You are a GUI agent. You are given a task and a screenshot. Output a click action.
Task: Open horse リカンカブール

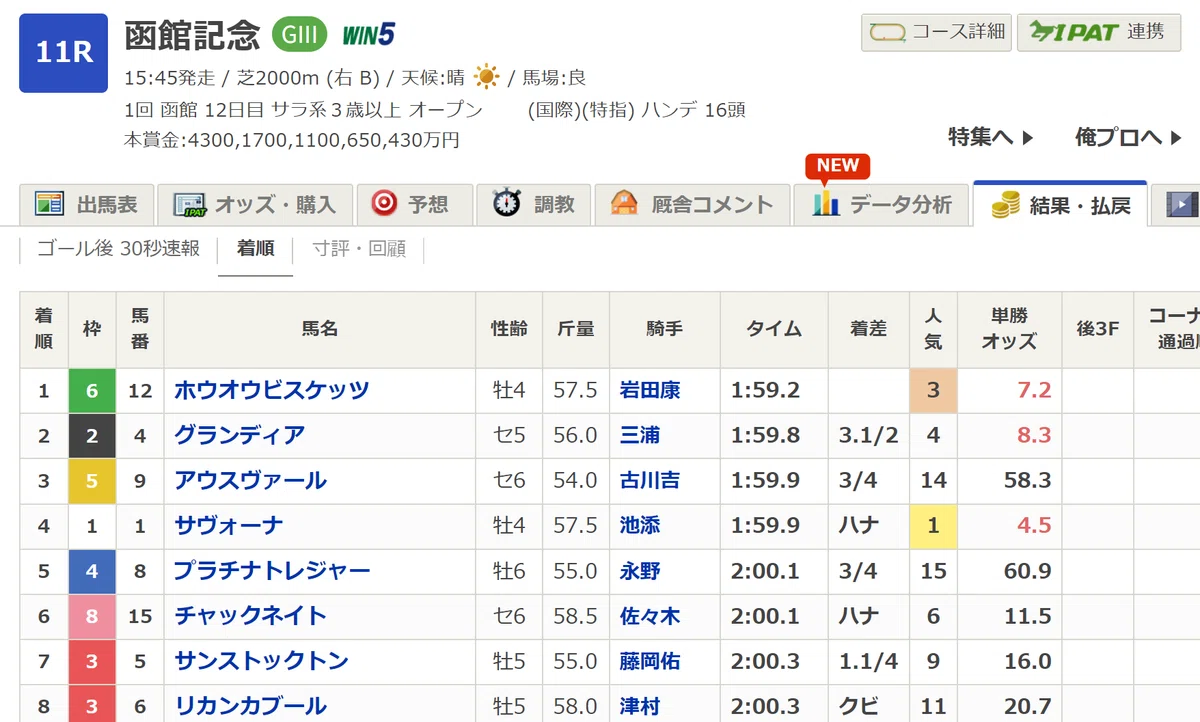click(250, 706)
